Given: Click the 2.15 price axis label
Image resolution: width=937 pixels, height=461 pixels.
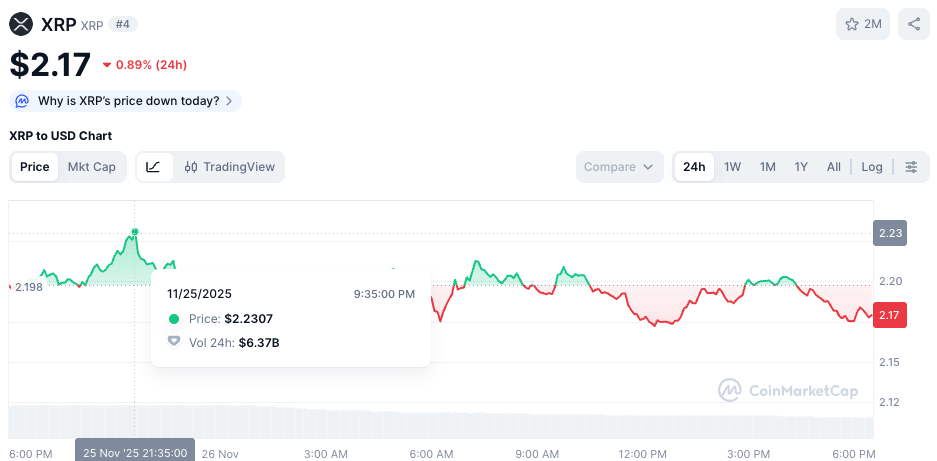Looking at the screenshot, I should click(x=890, y=362).
